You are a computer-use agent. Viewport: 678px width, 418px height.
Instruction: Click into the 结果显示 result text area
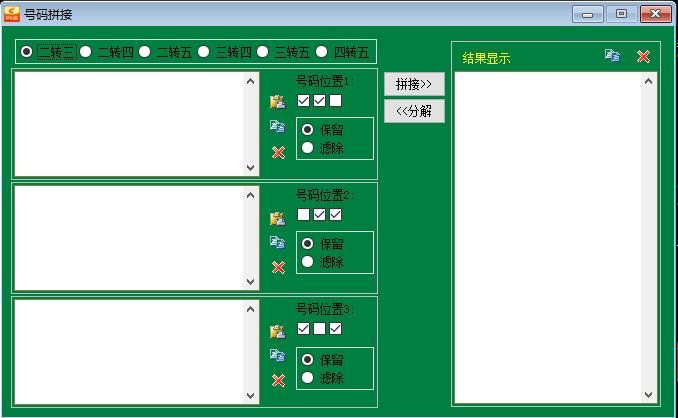pyautogui.click(x=548, y=238)
